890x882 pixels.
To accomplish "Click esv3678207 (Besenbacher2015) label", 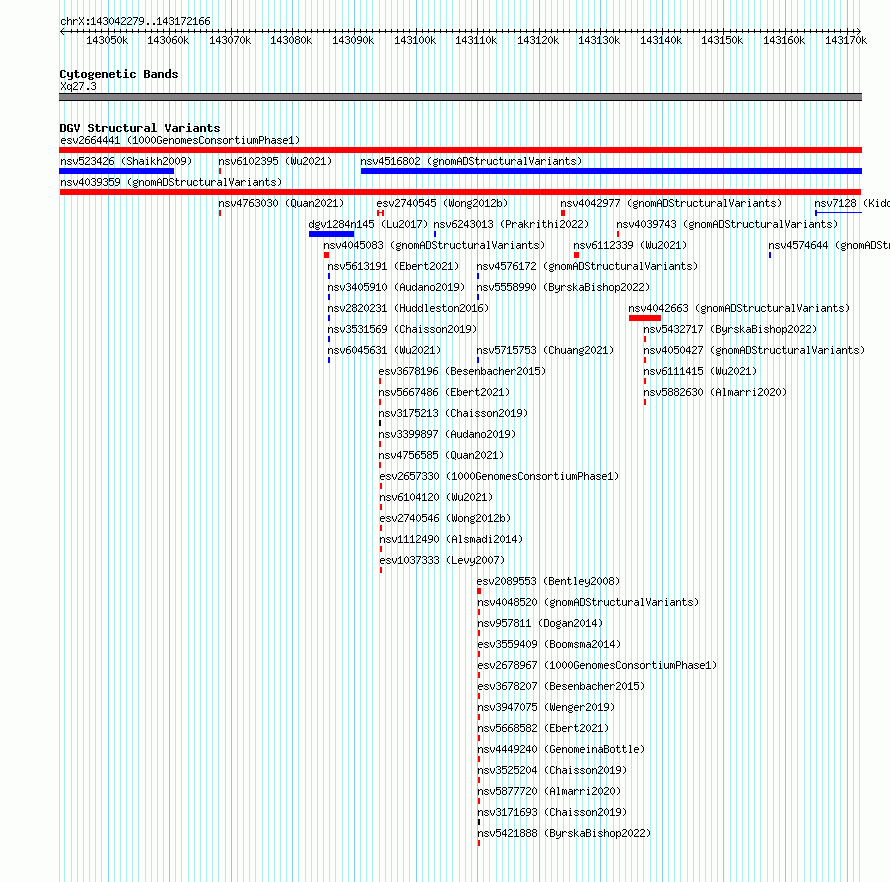I will pyautogui.click(x=561, y=686).
